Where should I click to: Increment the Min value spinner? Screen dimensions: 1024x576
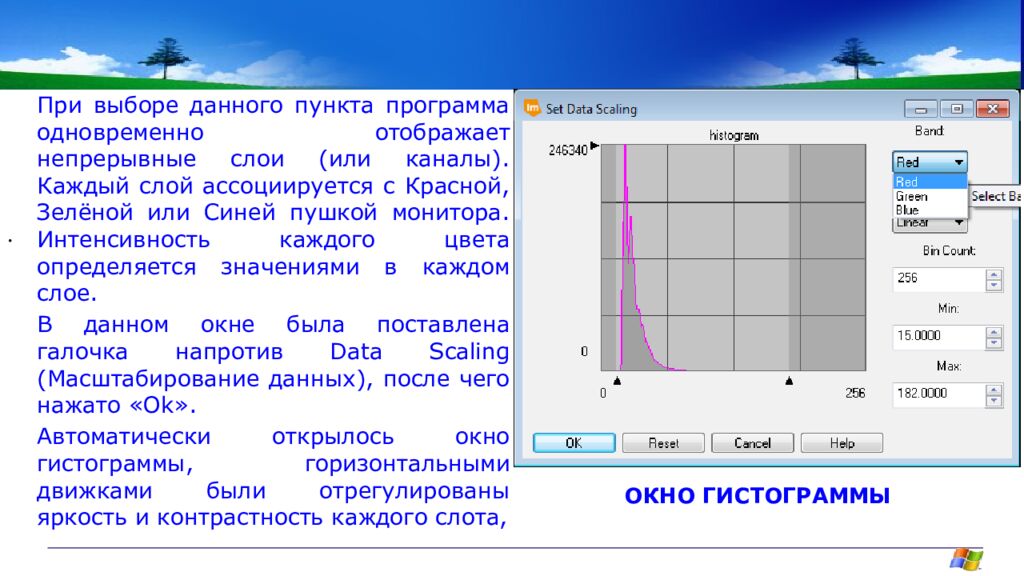click(x=993, y=331)
